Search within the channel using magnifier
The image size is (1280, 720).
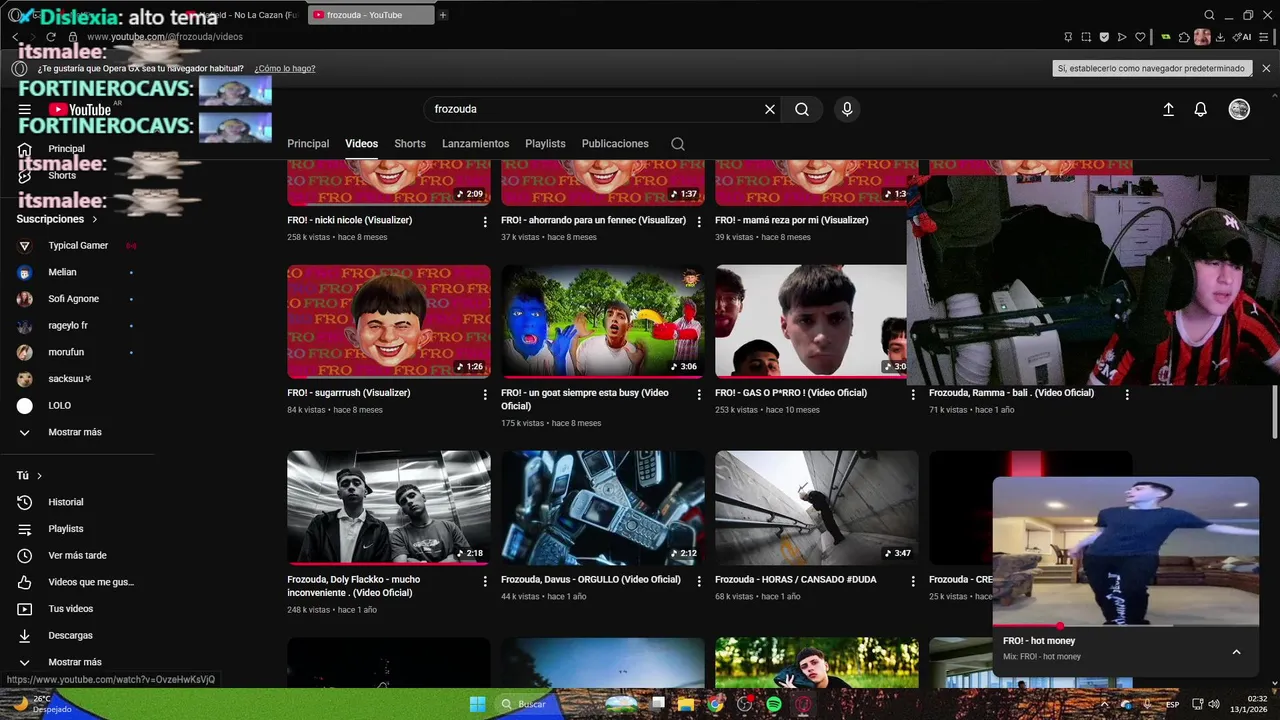[678, 144]
